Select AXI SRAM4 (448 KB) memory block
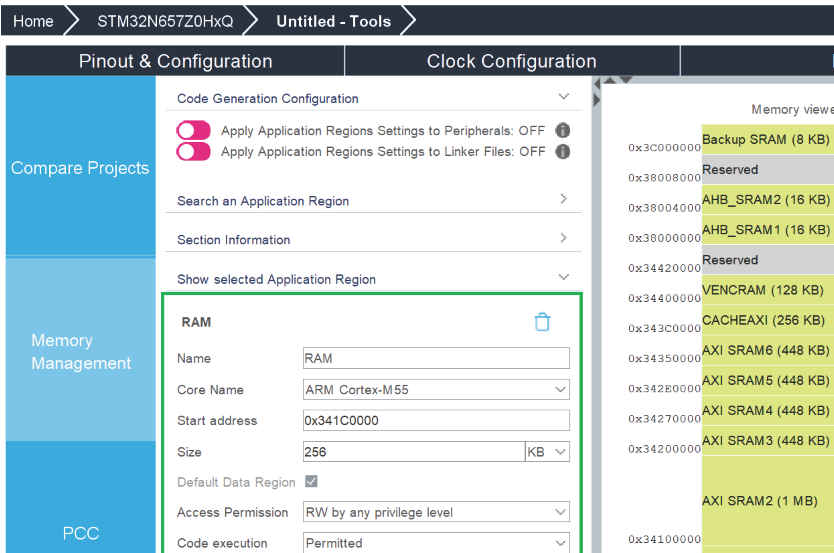This screenshot has width=834, height=553. click(768, 410)
